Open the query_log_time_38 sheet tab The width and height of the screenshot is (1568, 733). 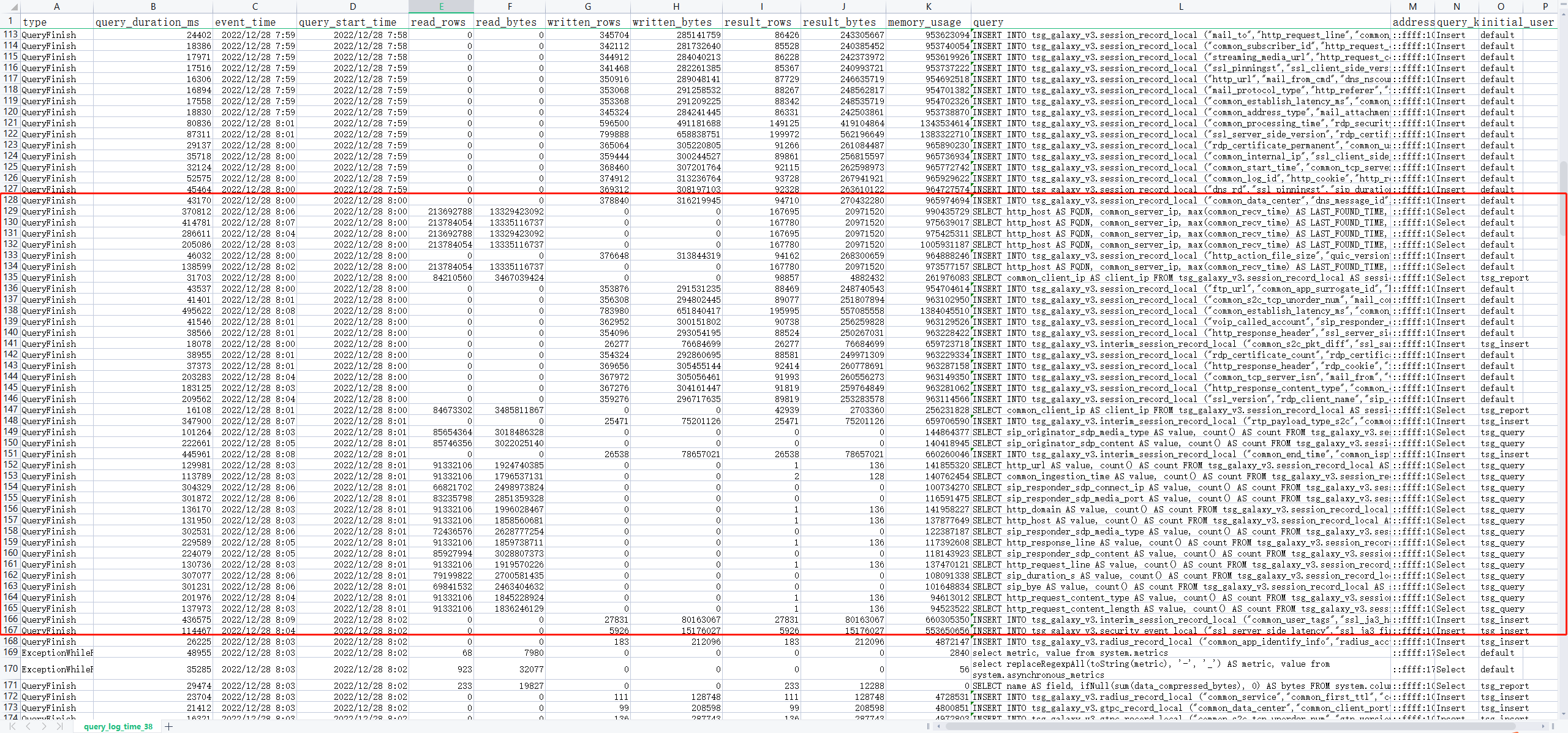pos(118,726)
